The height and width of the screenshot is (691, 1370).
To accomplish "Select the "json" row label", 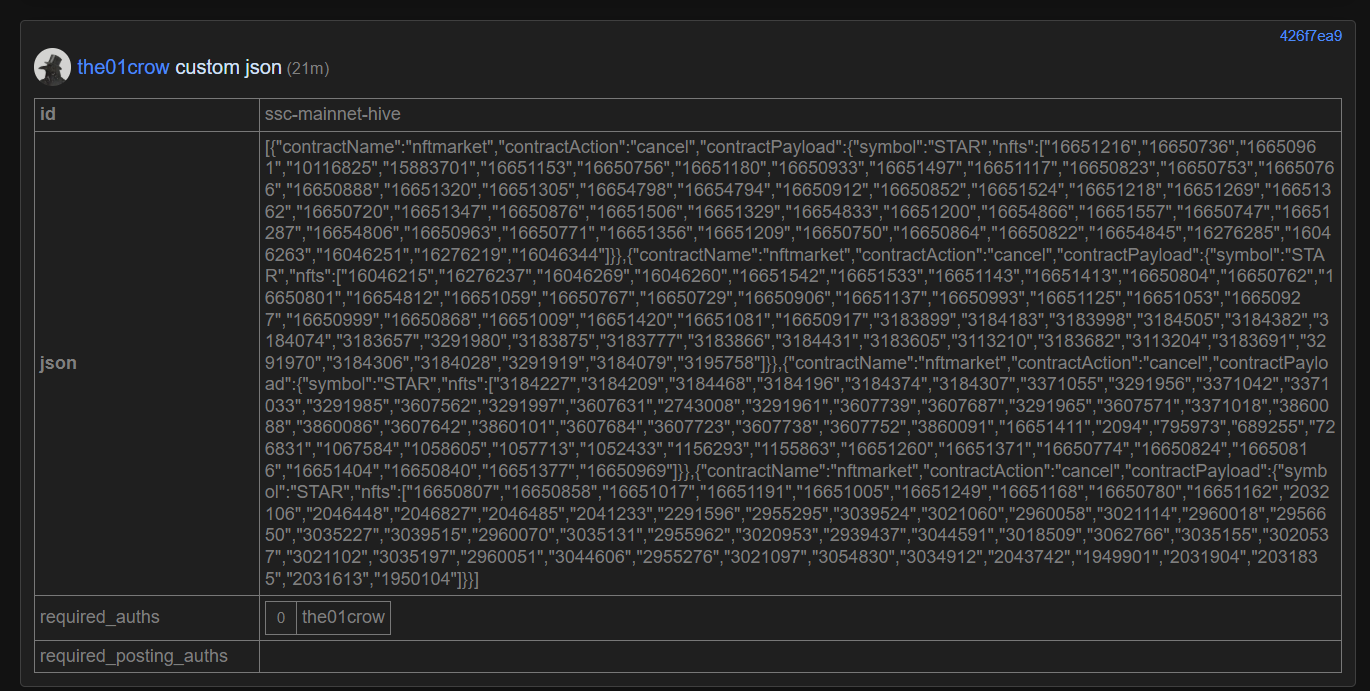I will (58, 363).
